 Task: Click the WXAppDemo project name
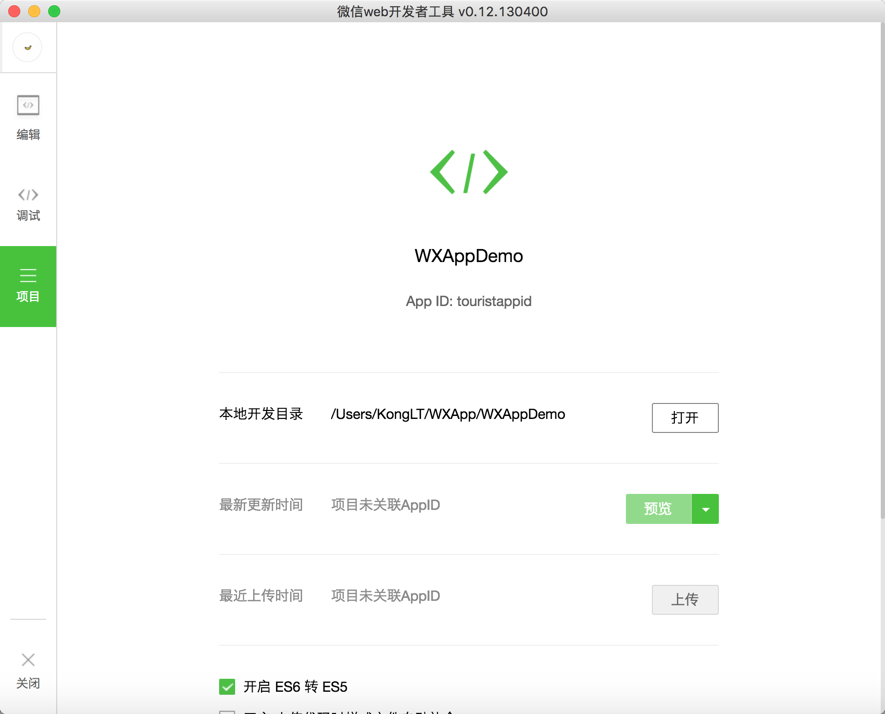[x=468, y=256]
